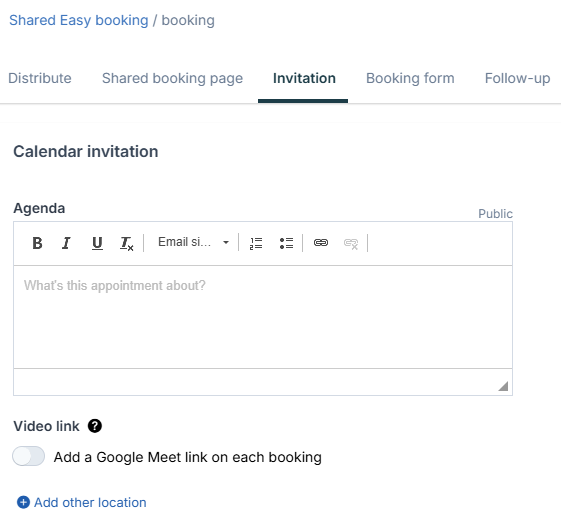Open Video link help question mark
The height and width of the screenshot is (521, 561).
pos(95,426)
